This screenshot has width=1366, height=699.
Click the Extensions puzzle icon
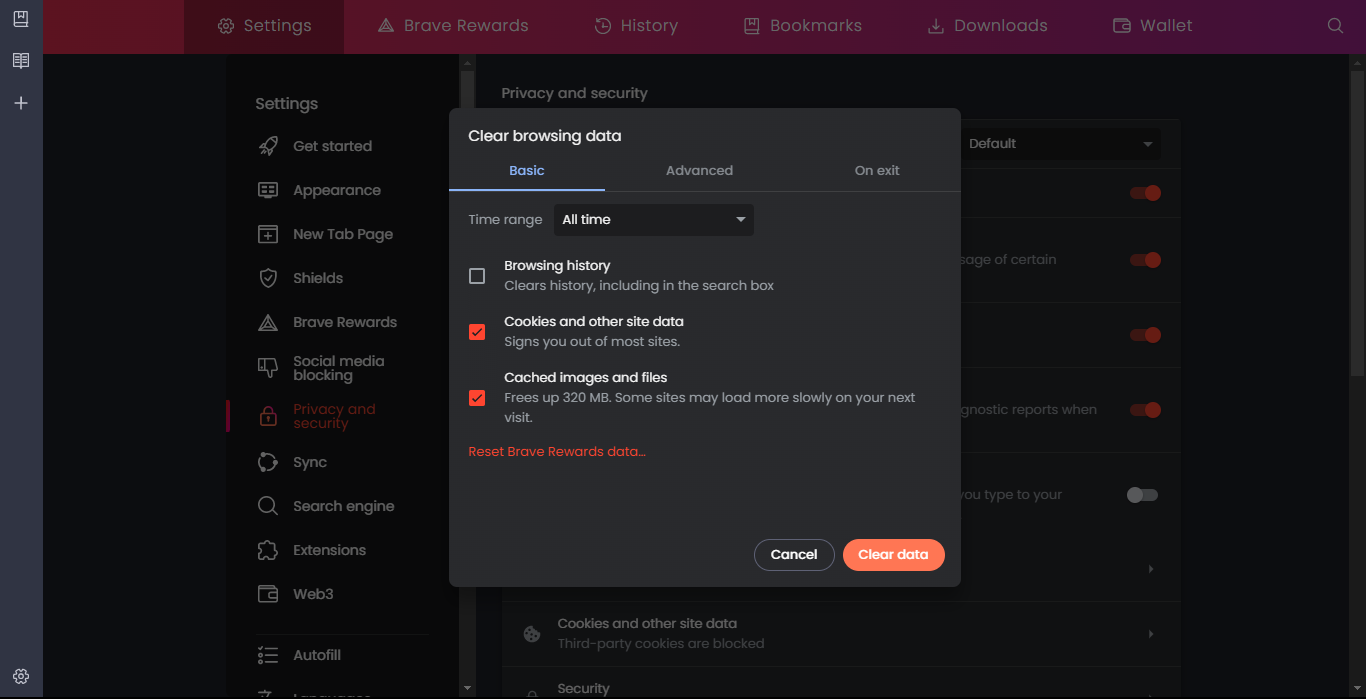268,550
